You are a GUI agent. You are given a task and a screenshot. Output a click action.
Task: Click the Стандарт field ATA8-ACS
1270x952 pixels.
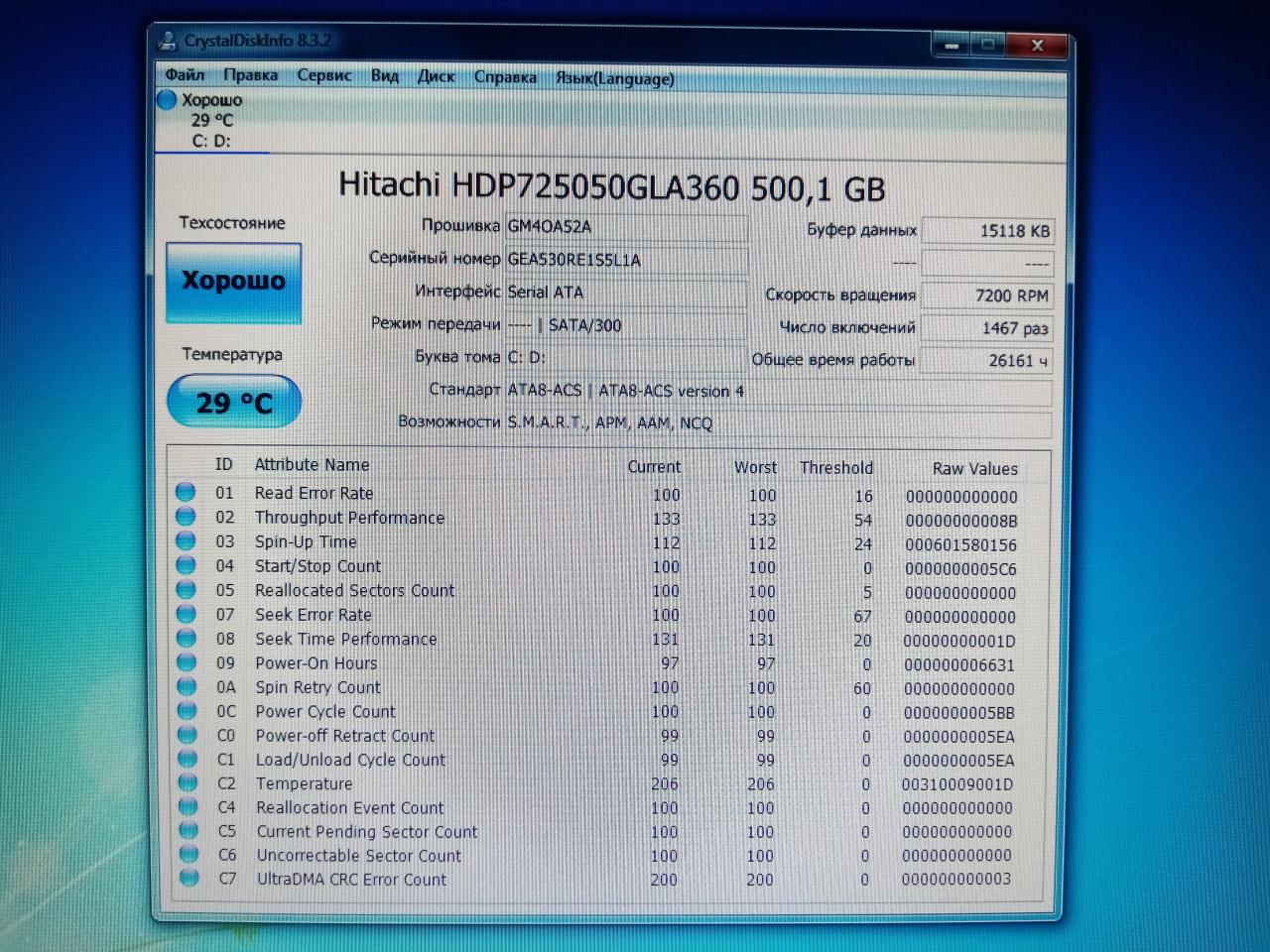coord(779,391)
